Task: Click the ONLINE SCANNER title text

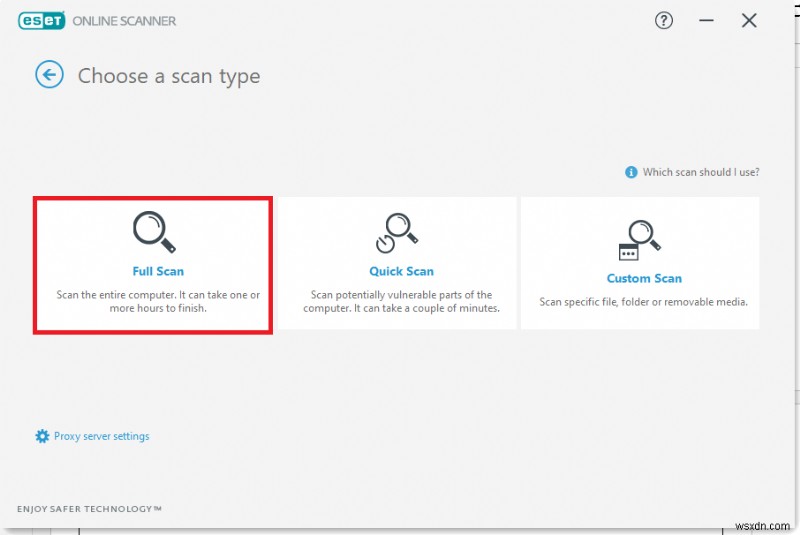Action: click(x=124, y=21)
